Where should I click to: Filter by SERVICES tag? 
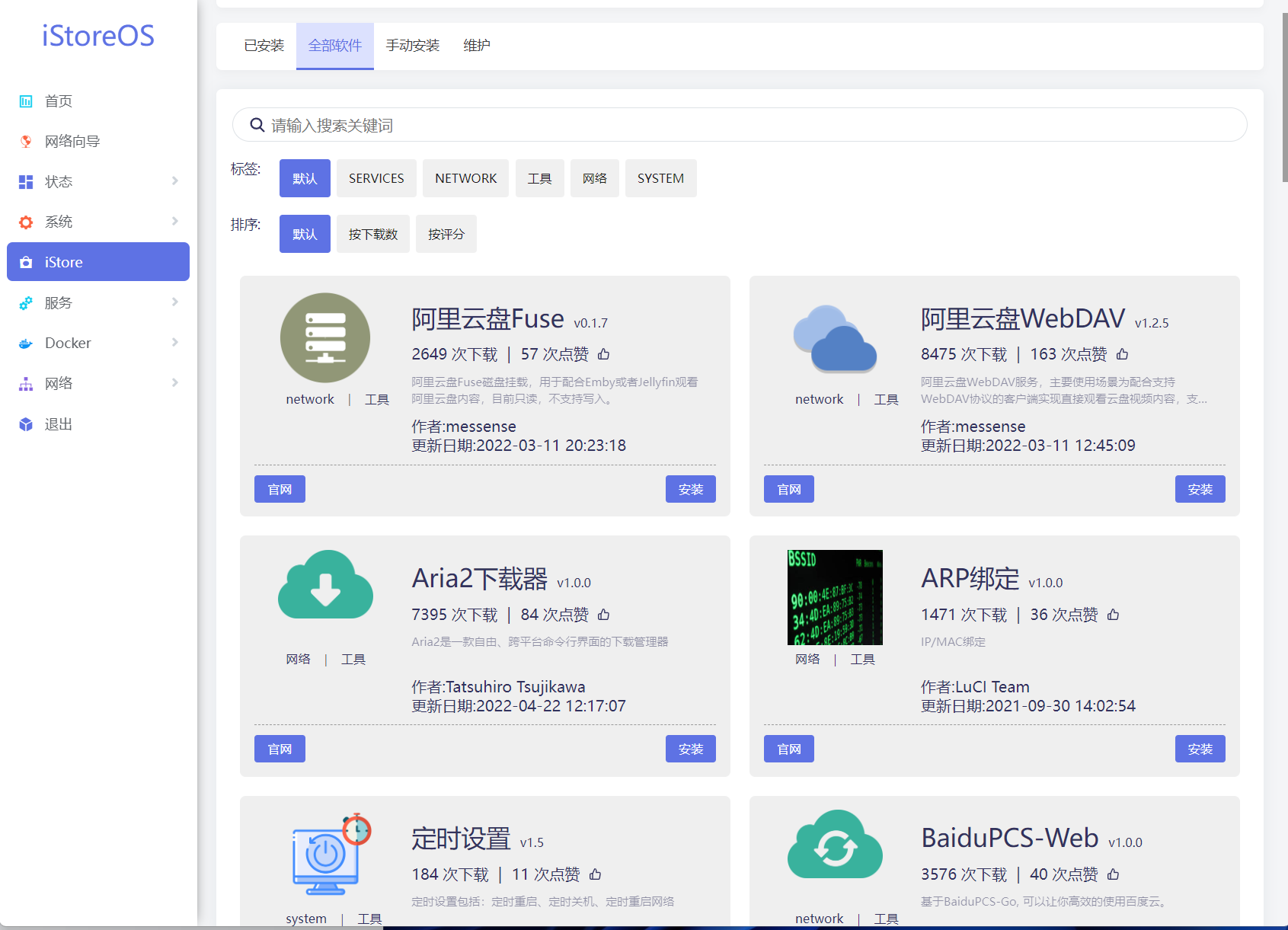376,178
